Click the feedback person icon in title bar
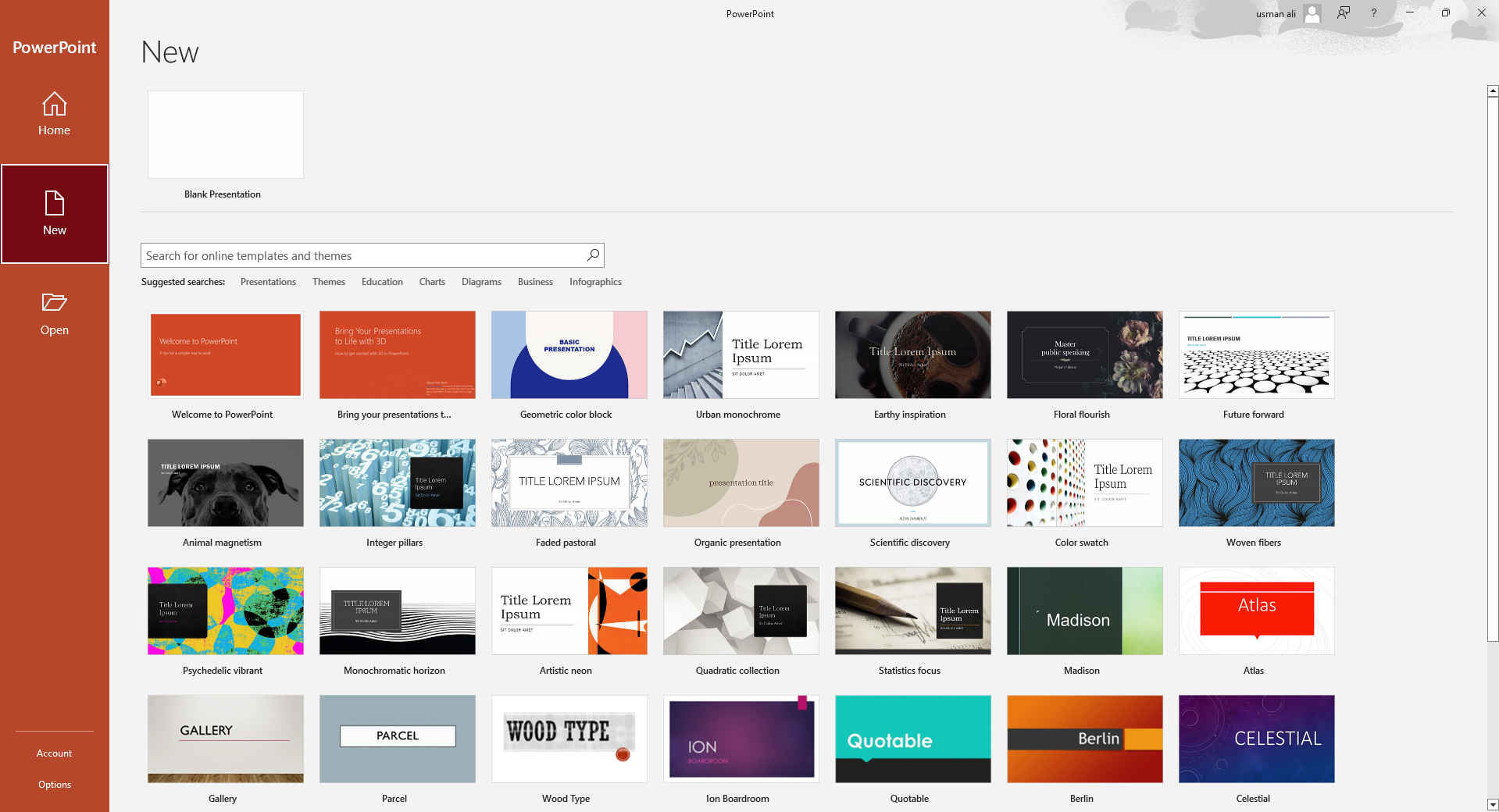 click(x=1344, y=13)
